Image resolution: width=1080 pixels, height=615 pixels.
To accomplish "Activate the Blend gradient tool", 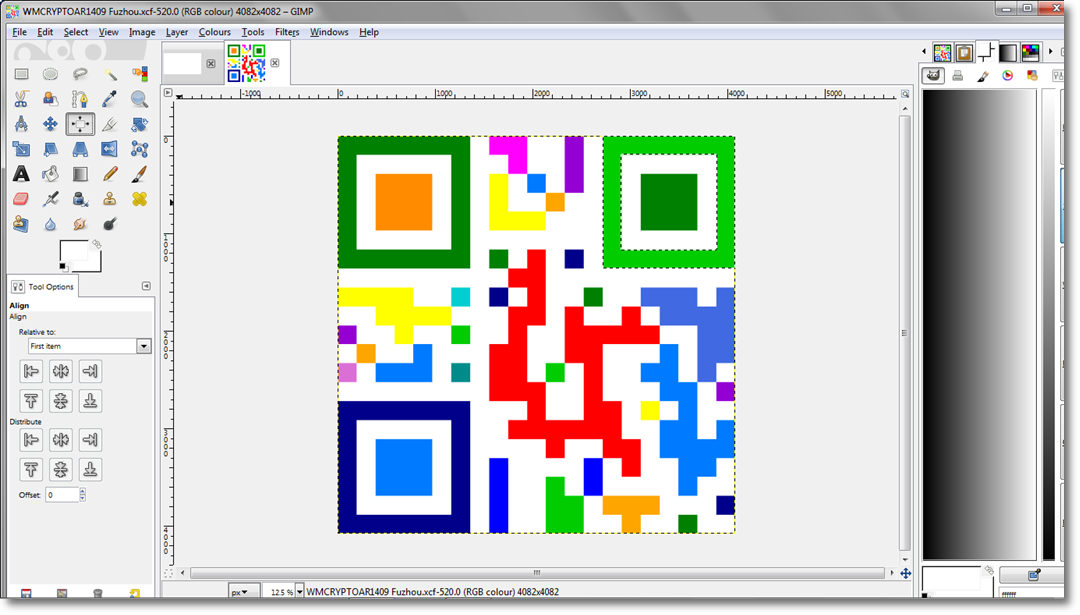I will 80,174.
